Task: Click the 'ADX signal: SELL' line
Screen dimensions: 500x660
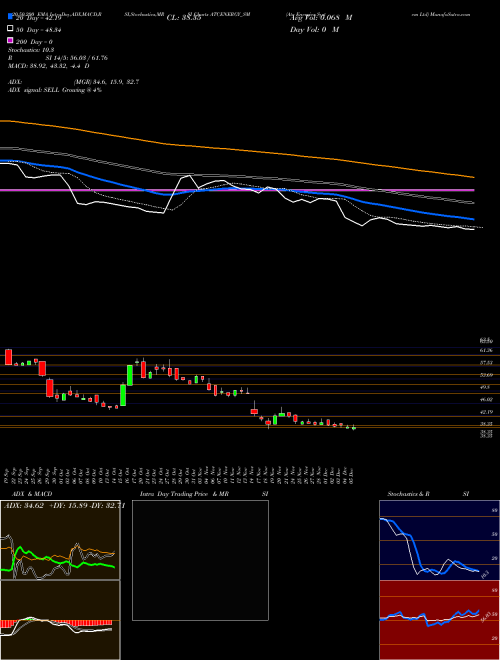Action: 55,90
